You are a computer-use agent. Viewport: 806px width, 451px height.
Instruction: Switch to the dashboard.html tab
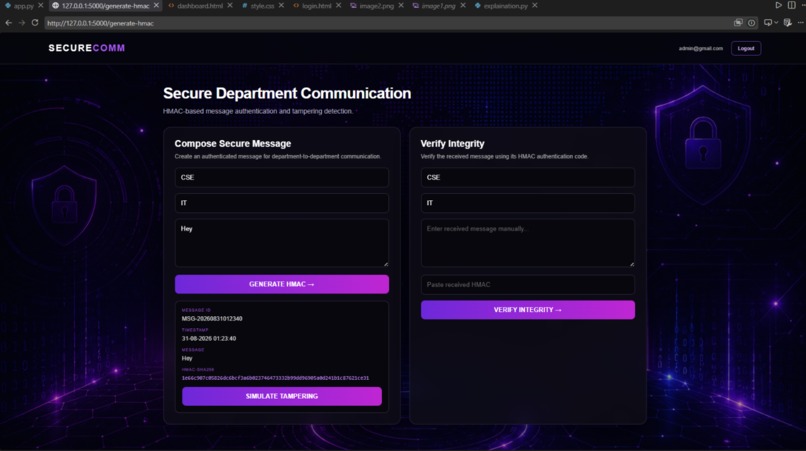(199, 6)
